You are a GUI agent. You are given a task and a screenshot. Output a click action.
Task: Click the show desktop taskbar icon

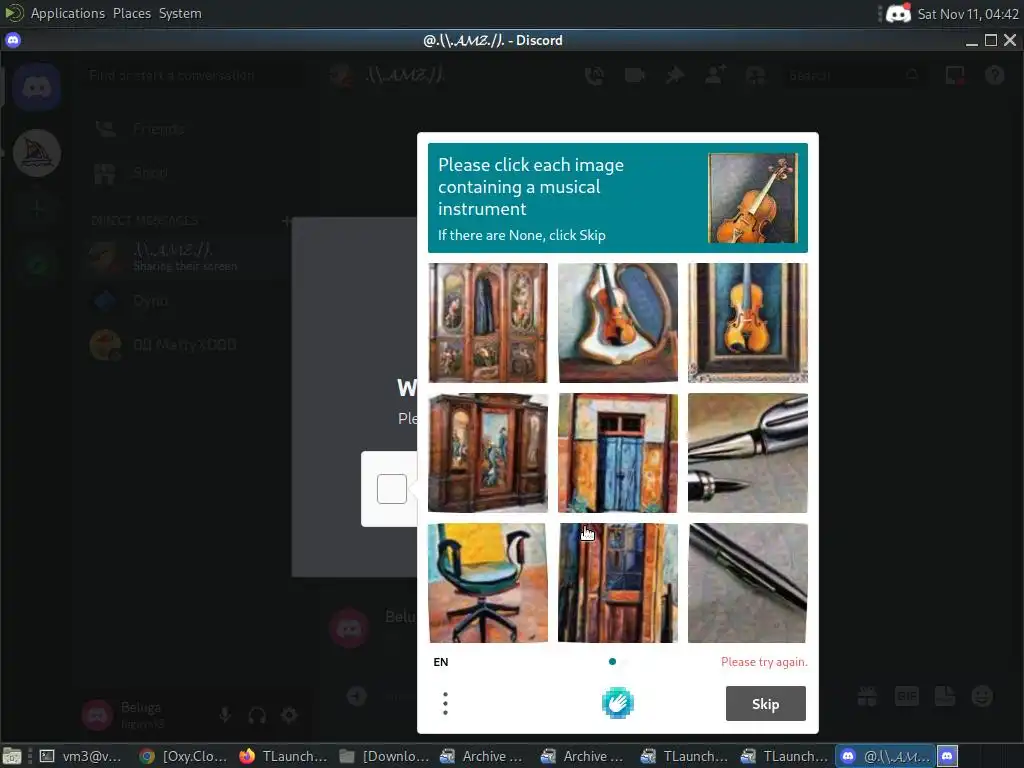coord(12,756)
